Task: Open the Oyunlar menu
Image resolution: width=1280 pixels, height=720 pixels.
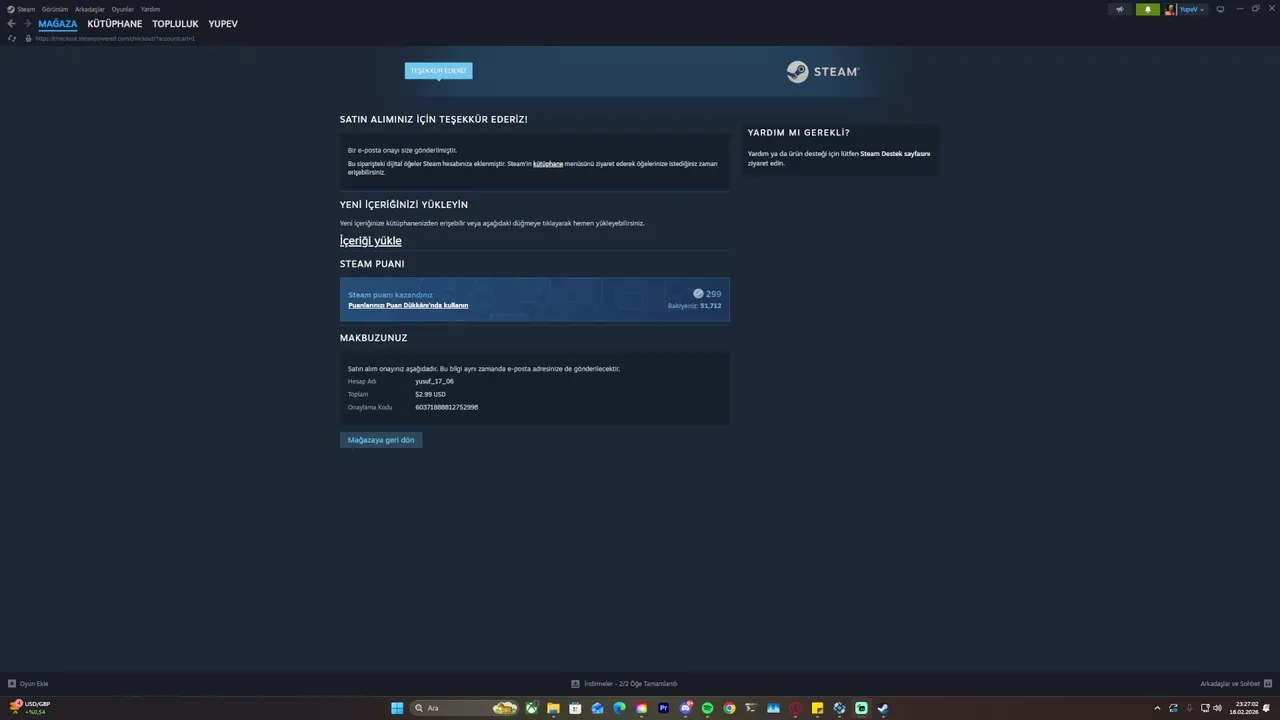Action: click(x=122, y=9)
